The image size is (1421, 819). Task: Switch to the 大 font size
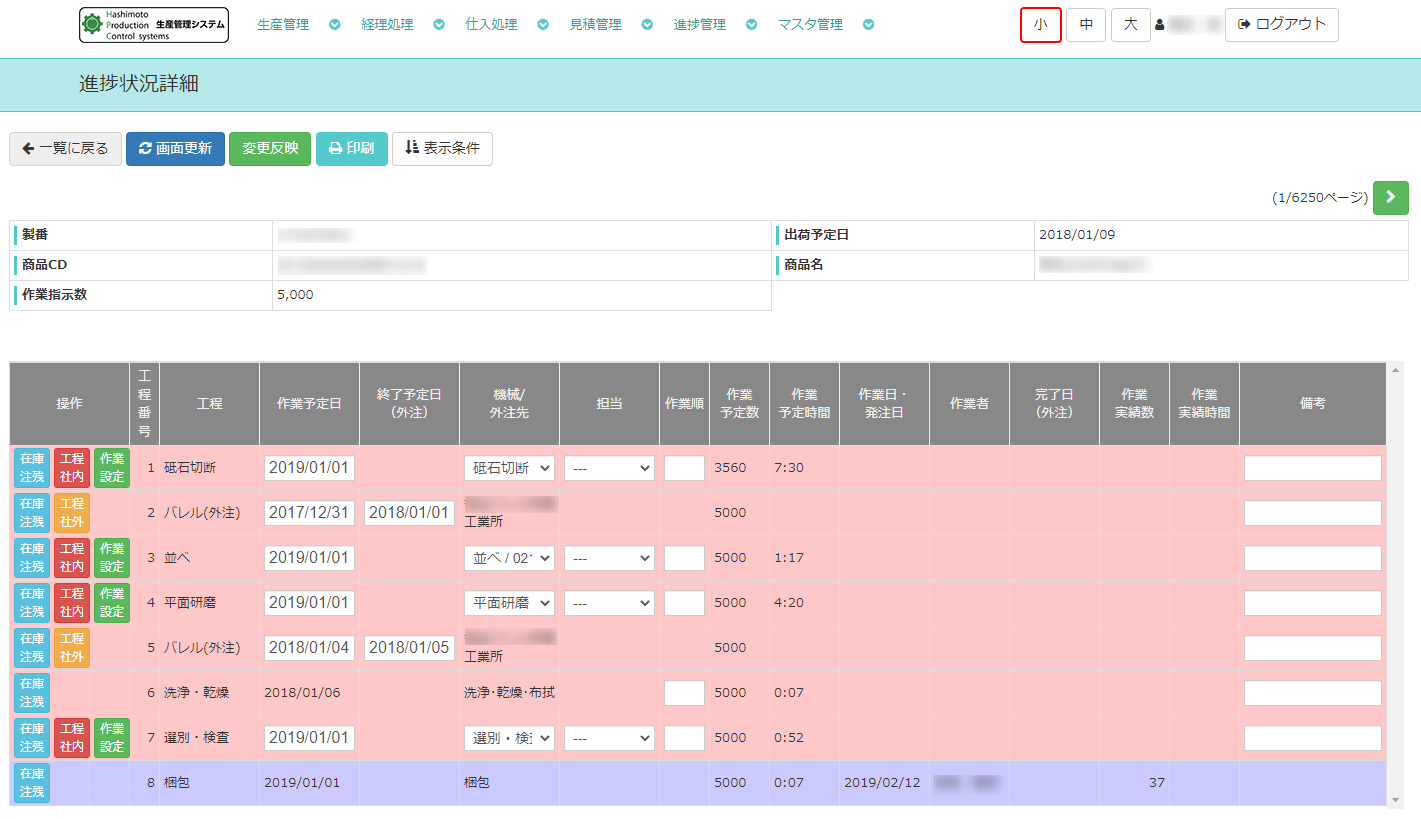point(1130,25)
